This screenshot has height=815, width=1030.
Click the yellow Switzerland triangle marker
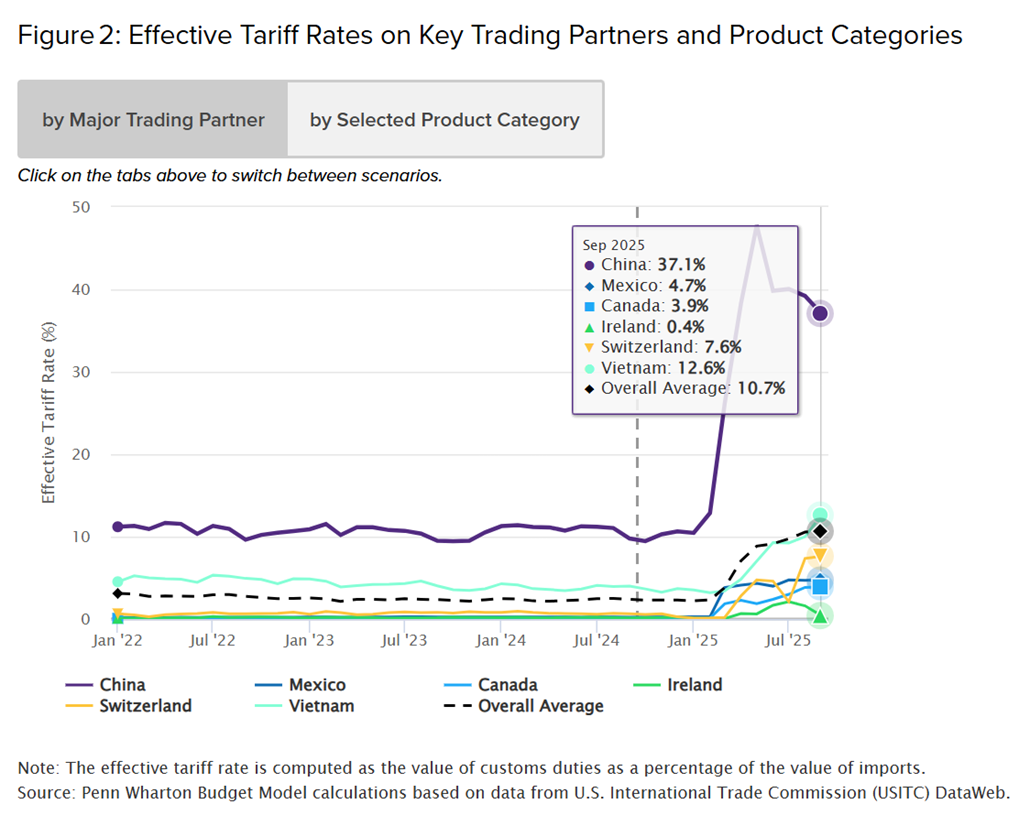(x=820, y=556)
